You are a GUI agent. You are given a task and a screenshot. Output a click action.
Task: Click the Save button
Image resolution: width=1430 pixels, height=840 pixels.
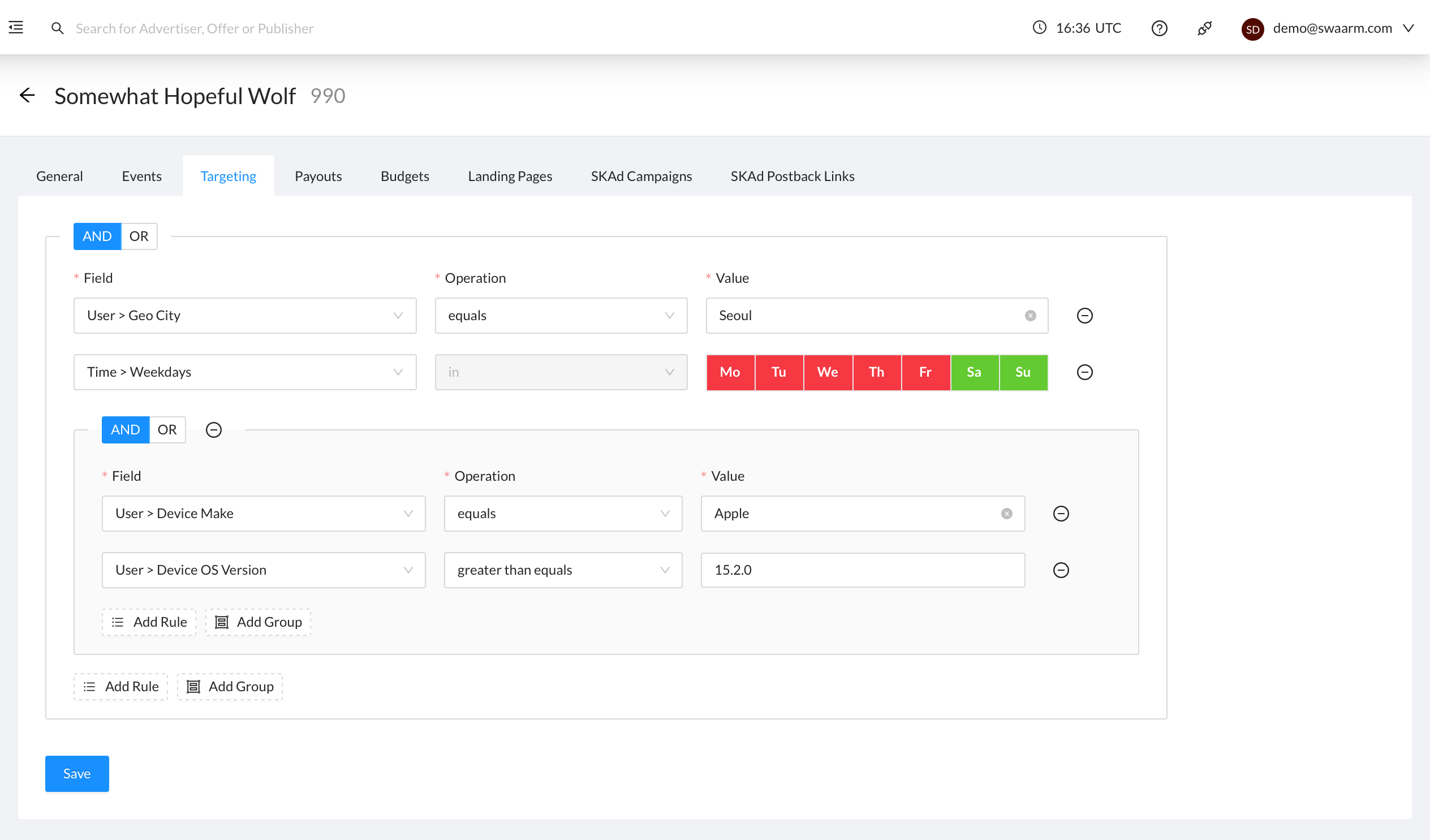pyautogui.click(x=76, y=774)
